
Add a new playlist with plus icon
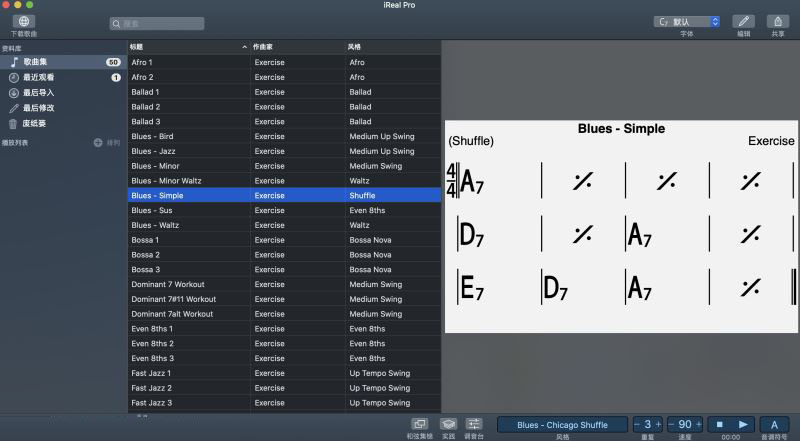(x=98, y=142)
